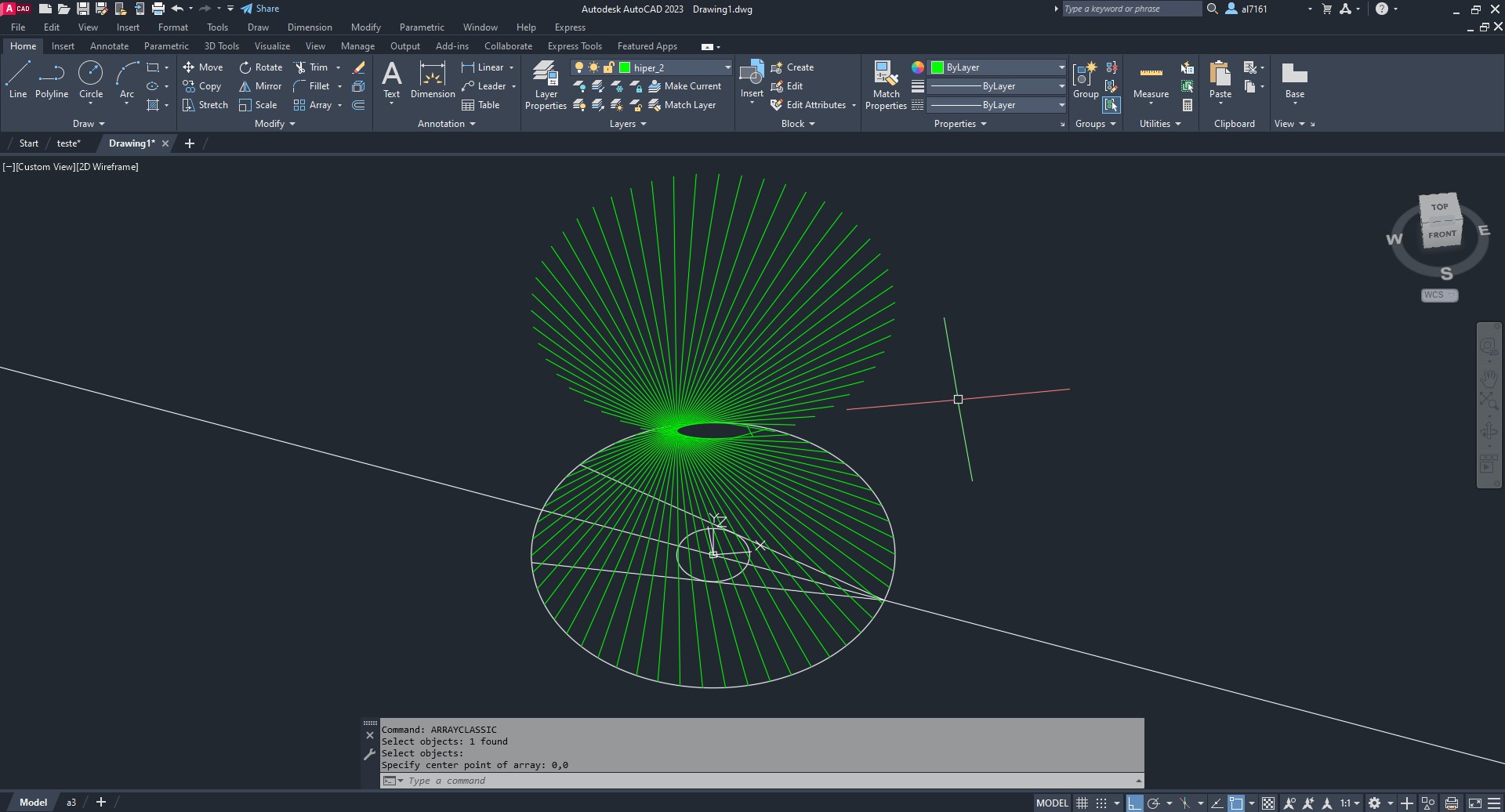Toggle the layer lock icon for hiper_2

pyautogui.click(x=608, y=67)
